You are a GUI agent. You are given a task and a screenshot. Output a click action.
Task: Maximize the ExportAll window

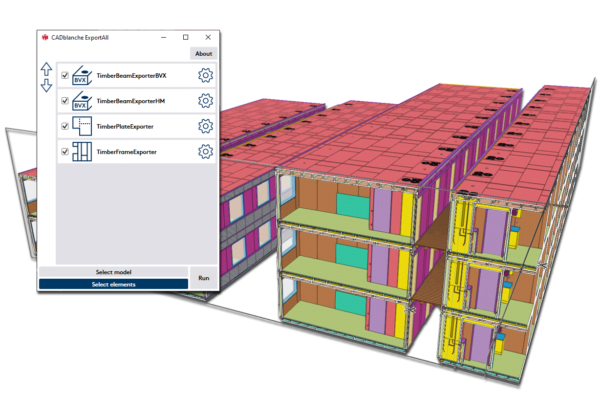[x=186, y=37]
